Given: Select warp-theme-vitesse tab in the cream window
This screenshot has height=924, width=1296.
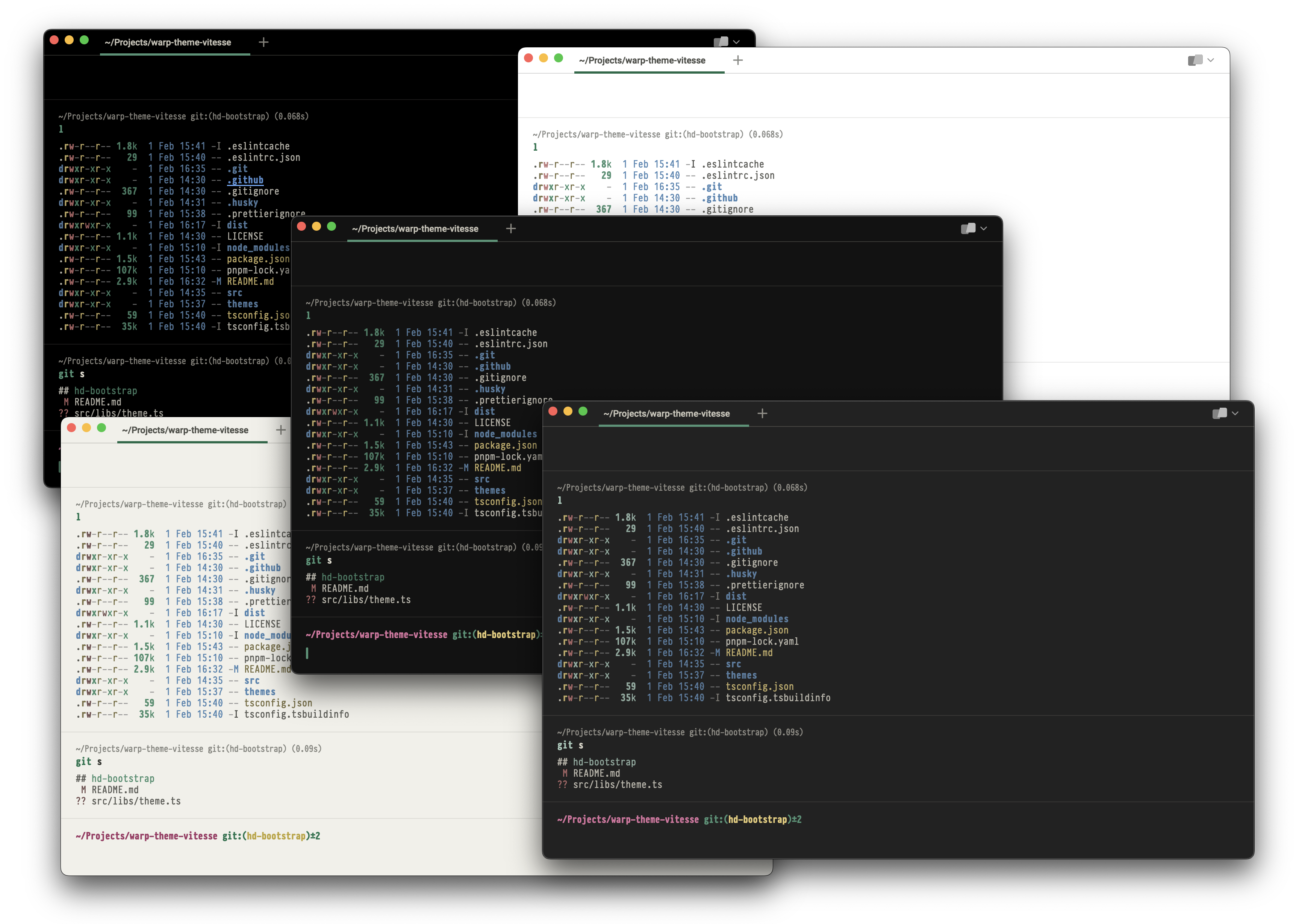Looking at the screenshot, I should coord(185,430).
